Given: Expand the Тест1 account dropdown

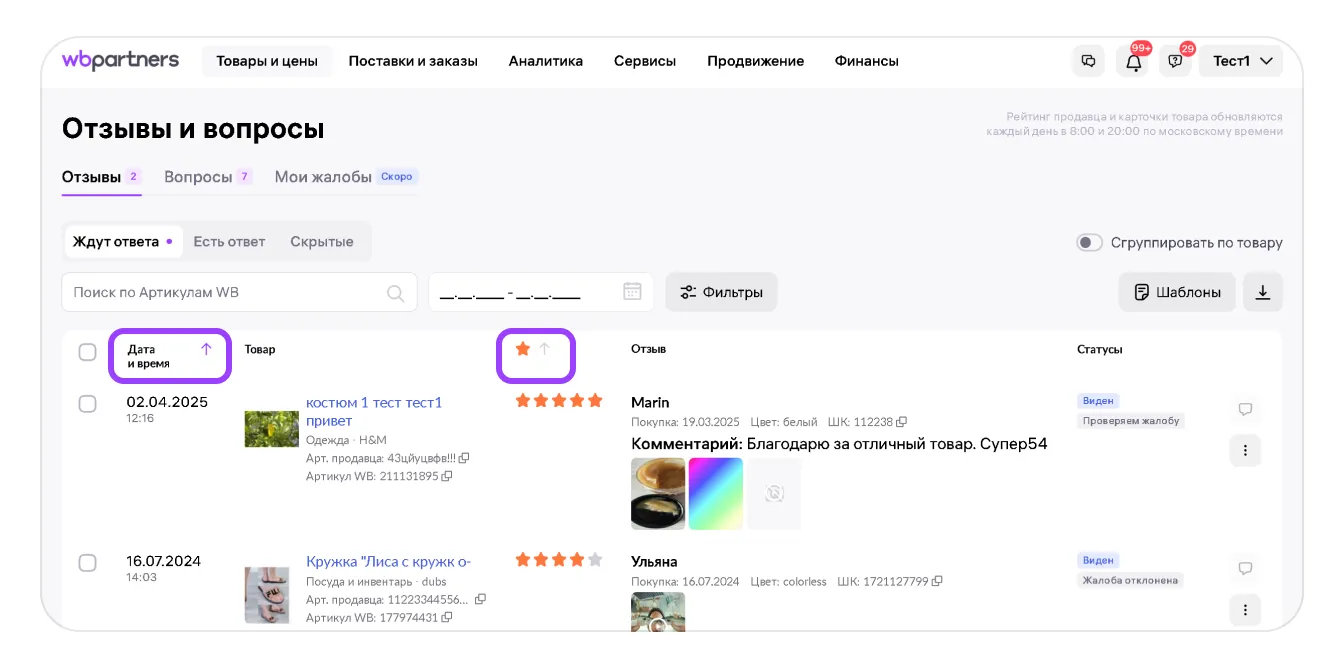Looking at the screenshot, I should [1241, 61].
